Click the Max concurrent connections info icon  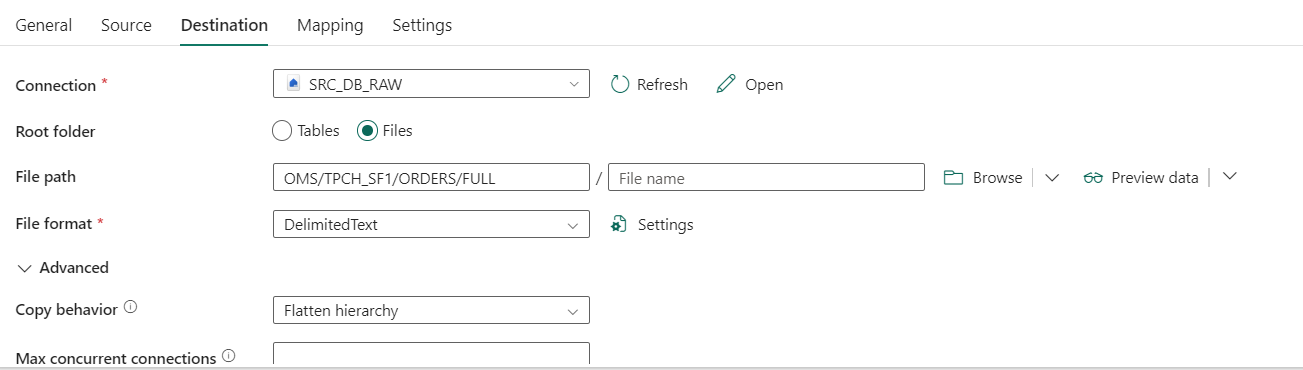click(229, 356)
